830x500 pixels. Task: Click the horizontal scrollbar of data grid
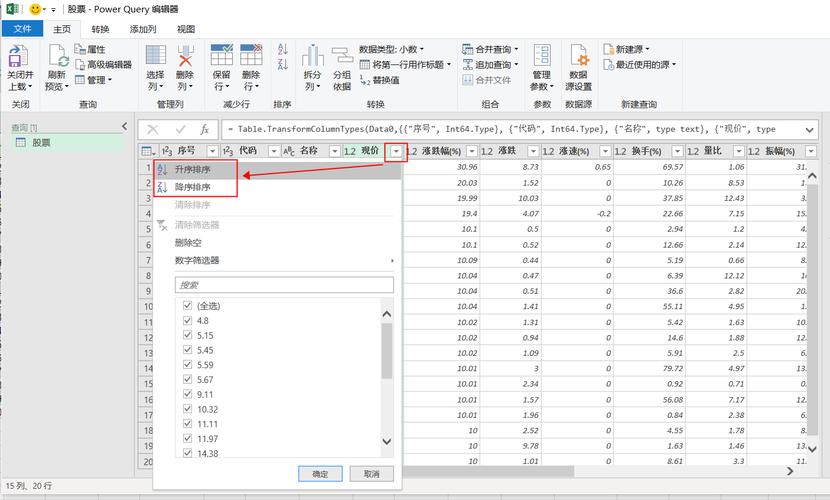488,470
